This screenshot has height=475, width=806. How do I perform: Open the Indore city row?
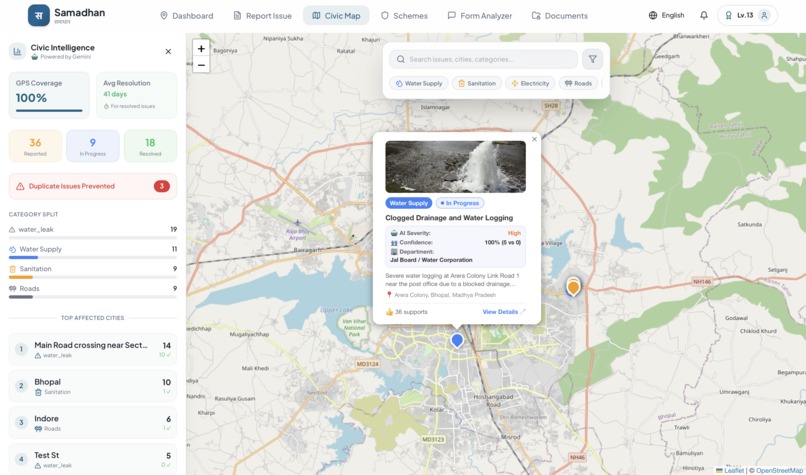[x=93, y=423]
